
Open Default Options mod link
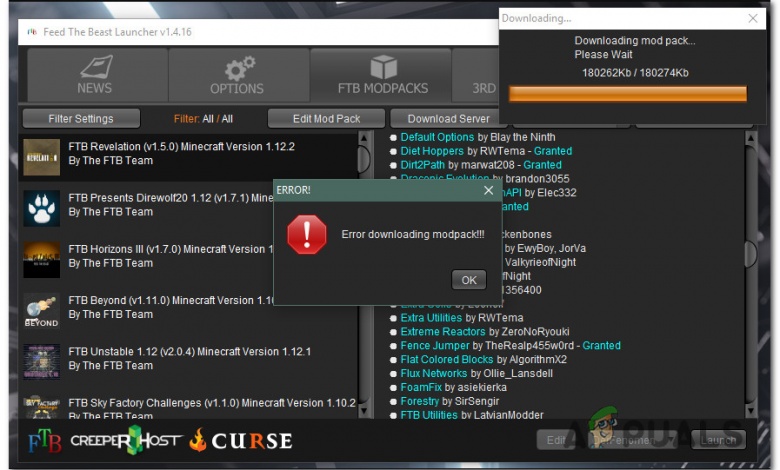[437, 137]
